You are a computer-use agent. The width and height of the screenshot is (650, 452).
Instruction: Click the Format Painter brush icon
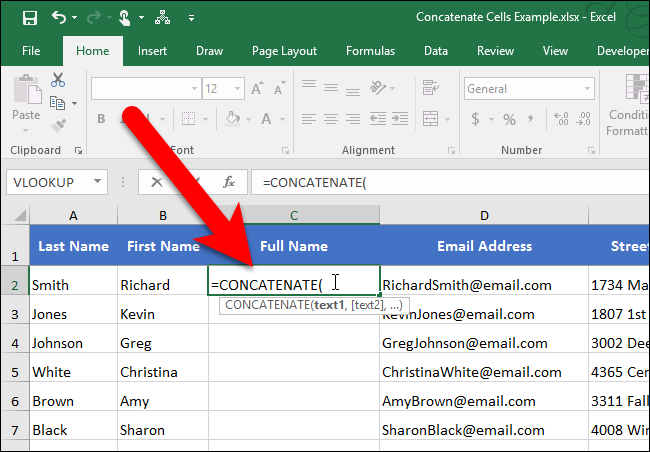[58, 124]
